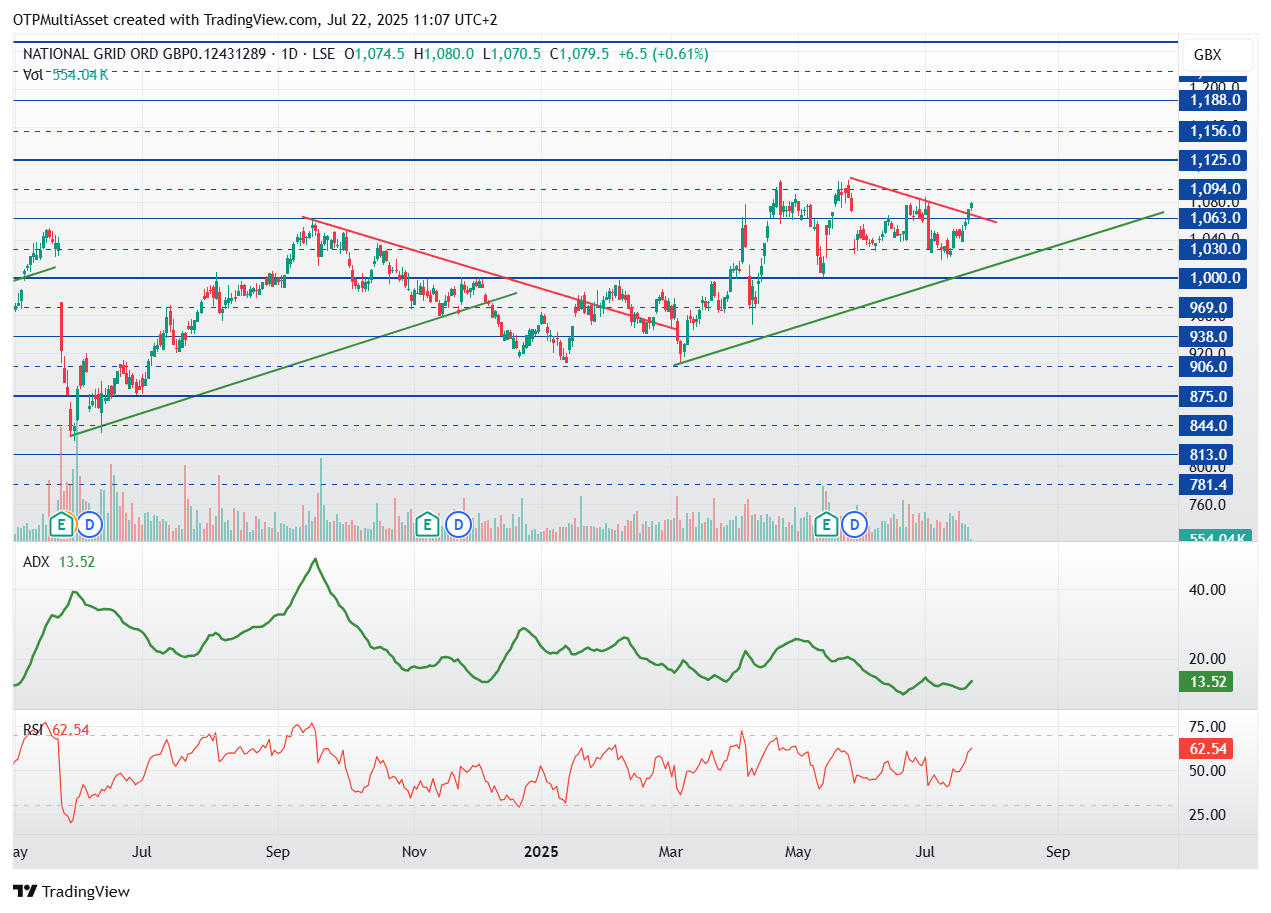
Task: Click the RSI indicator title
Action: pyautogui.click(x=33, y=730)
